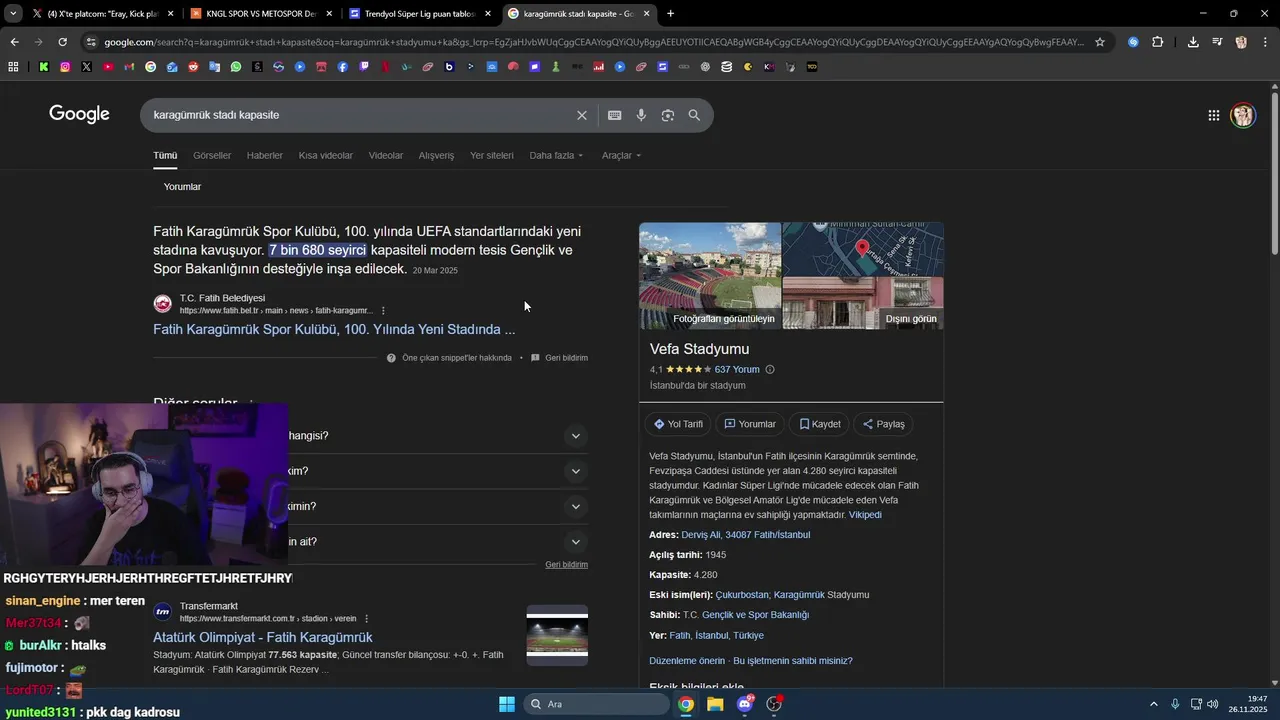Open more options for Transfermarkt result
Viewport: 1280px width, 720px height.
367,619
